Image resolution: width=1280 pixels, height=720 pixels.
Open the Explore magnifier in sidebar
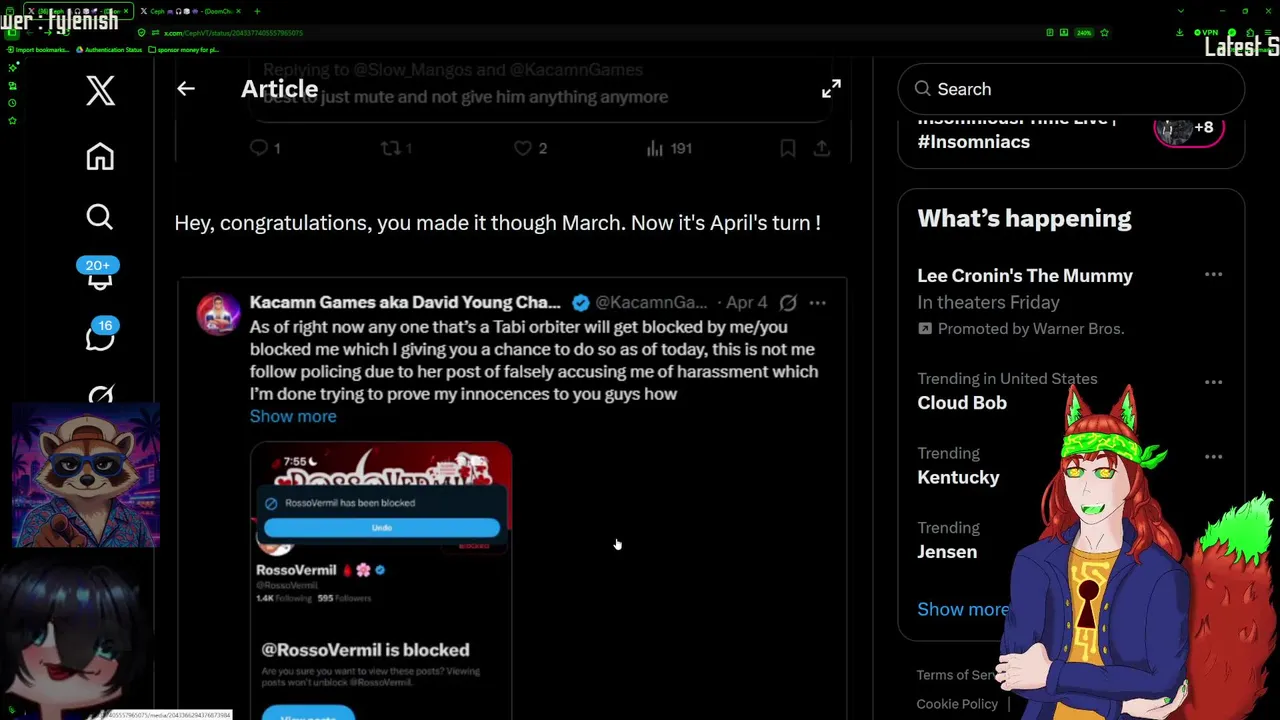pyautogui.click(x=100, y=217)
